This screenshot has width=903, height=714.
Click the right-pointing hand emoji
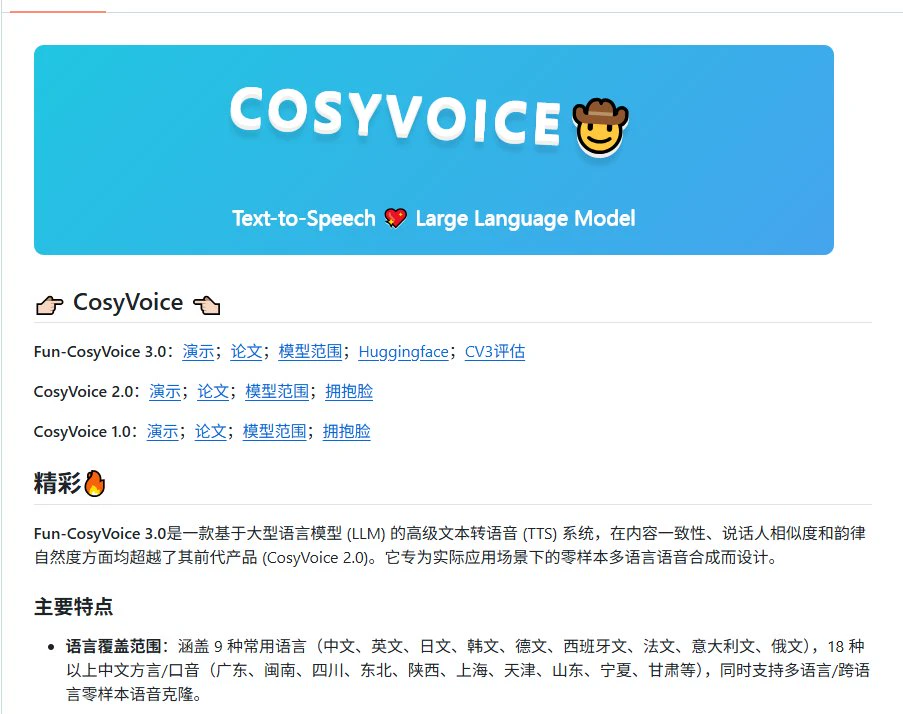pyautogui.click(x=50, y=305)
